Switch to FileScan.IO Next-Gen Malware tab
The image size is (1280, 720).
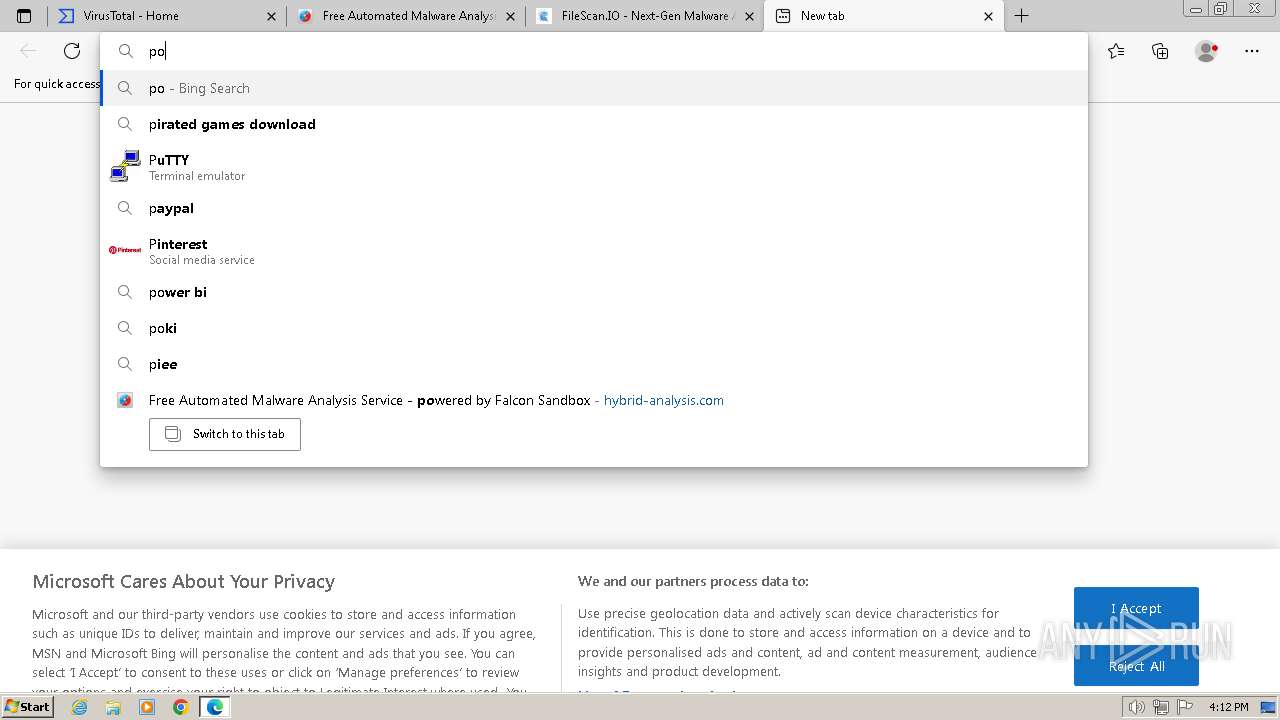tap(645, 16)
